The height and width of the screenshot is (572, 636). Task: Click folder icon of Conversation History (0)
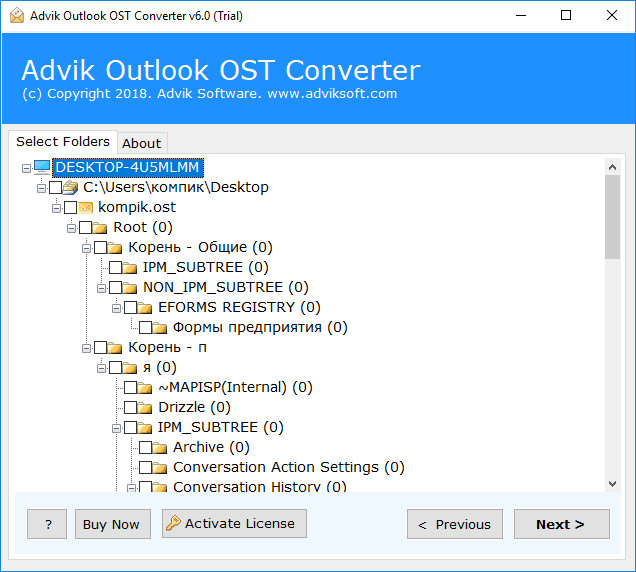pos(159,487)
